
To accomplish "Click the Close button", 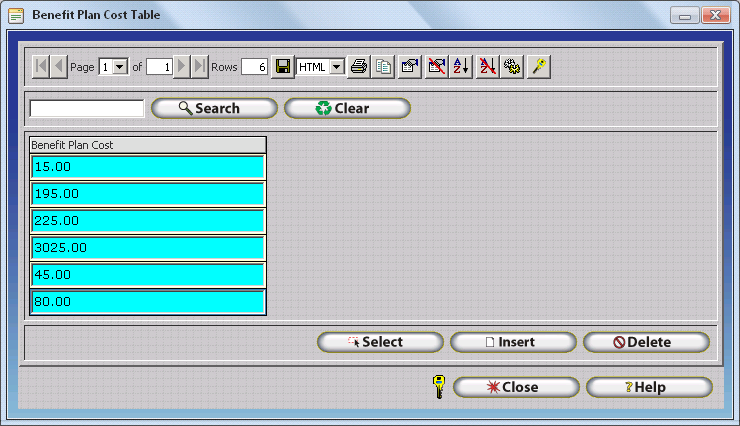I will [516, 387].
